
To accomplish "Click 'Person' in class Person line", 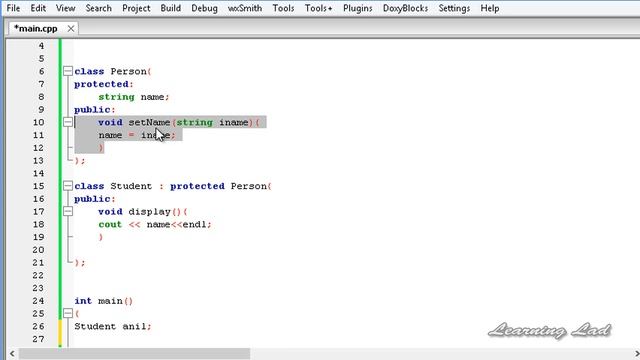I will (128, 71).
